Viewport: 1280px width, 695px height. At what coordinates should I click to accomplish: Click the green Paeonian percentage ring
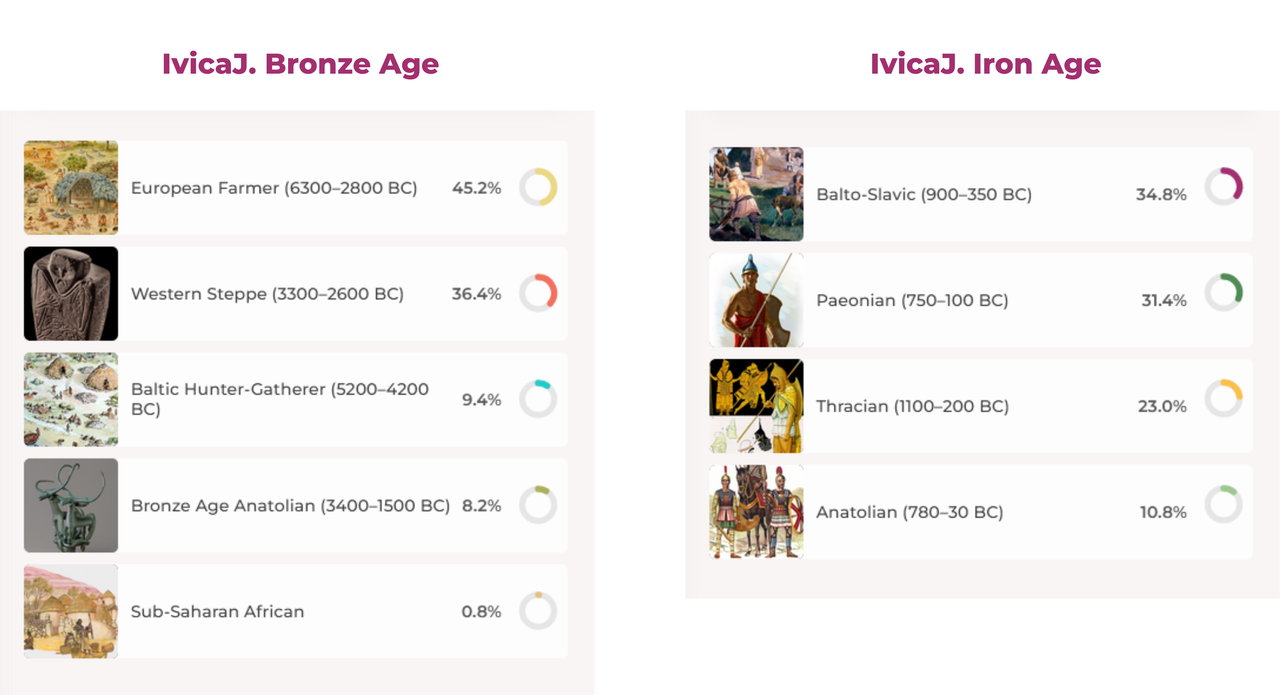(x=1223, y=293)
